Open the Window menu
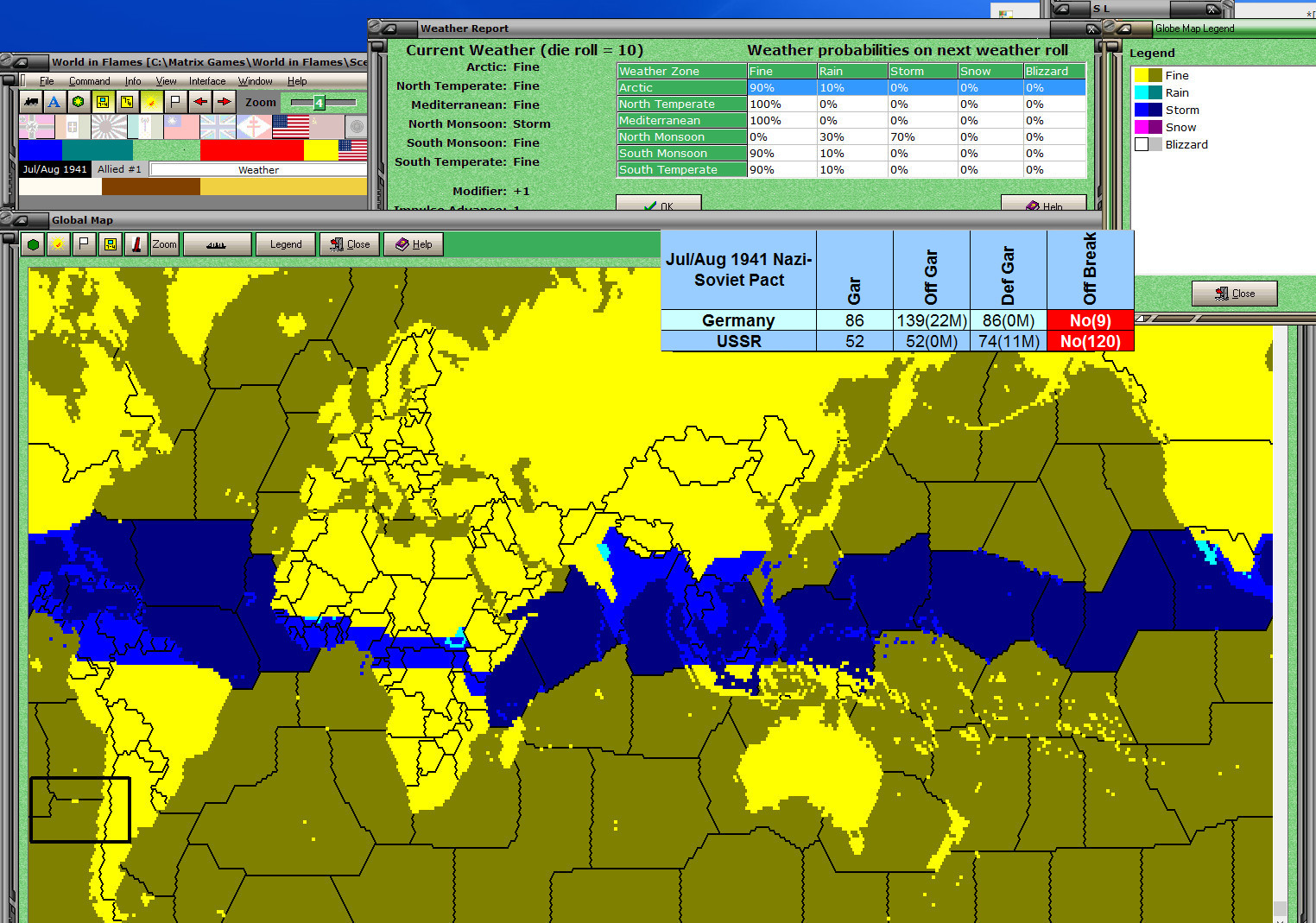The height and width of the screenshot is (923, 1316). pos(255,81)
